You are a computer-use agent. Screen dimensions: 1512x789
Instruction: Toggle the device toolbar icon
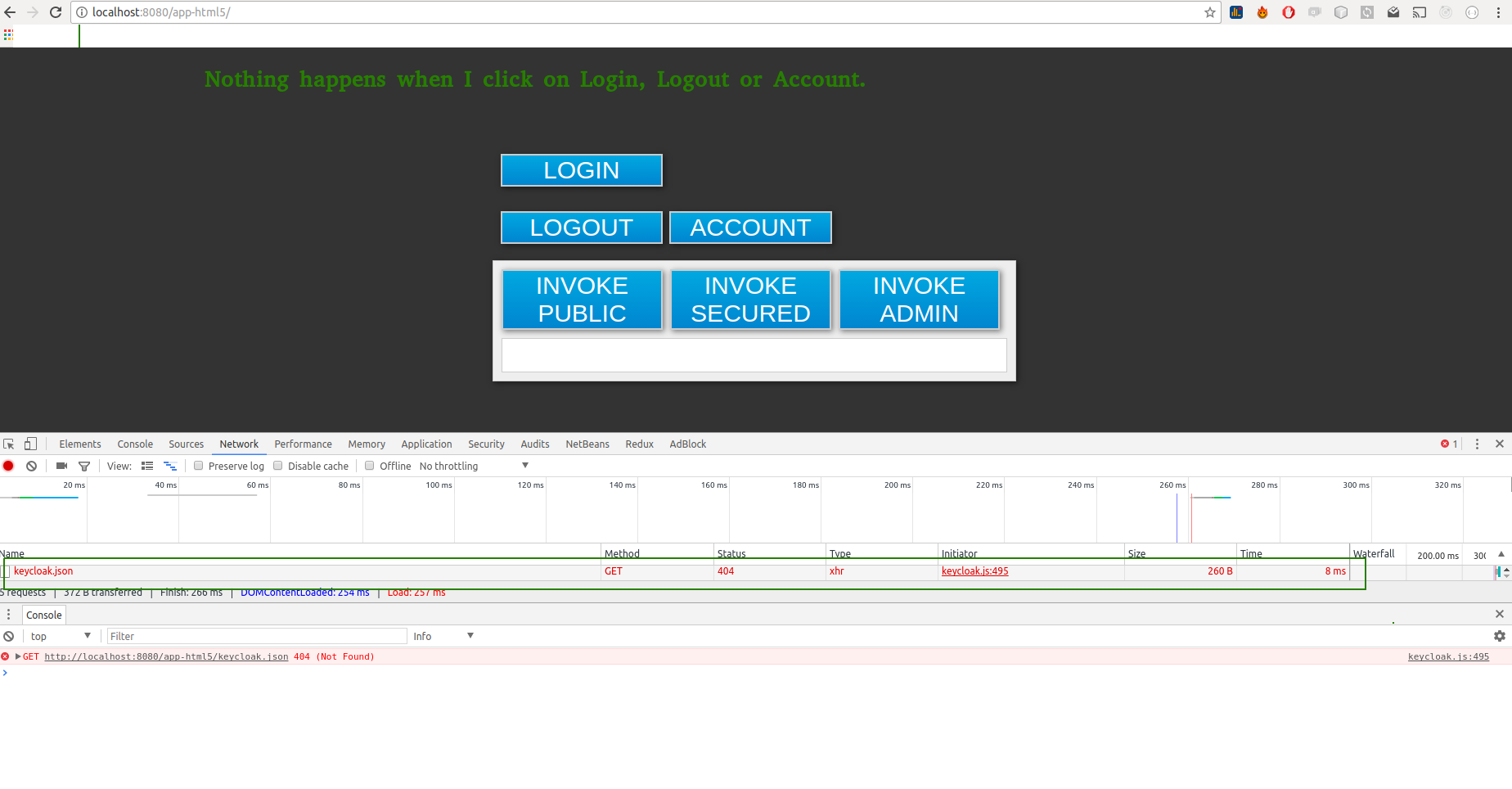click(30, 444)
